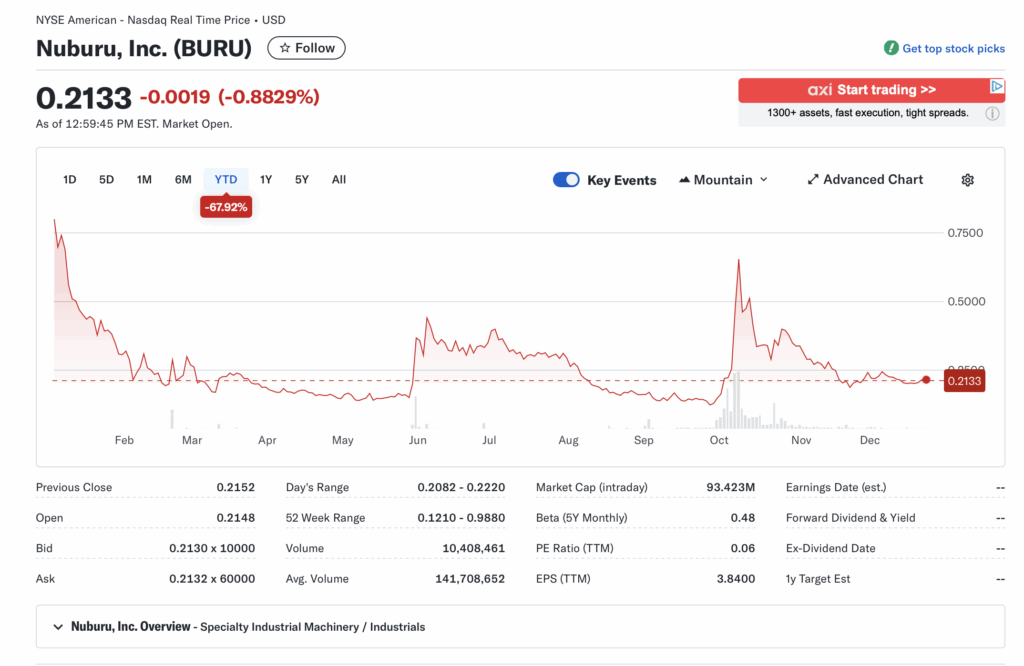Select the YTD range tab
1024x666 pixels.
coord(225,179)
